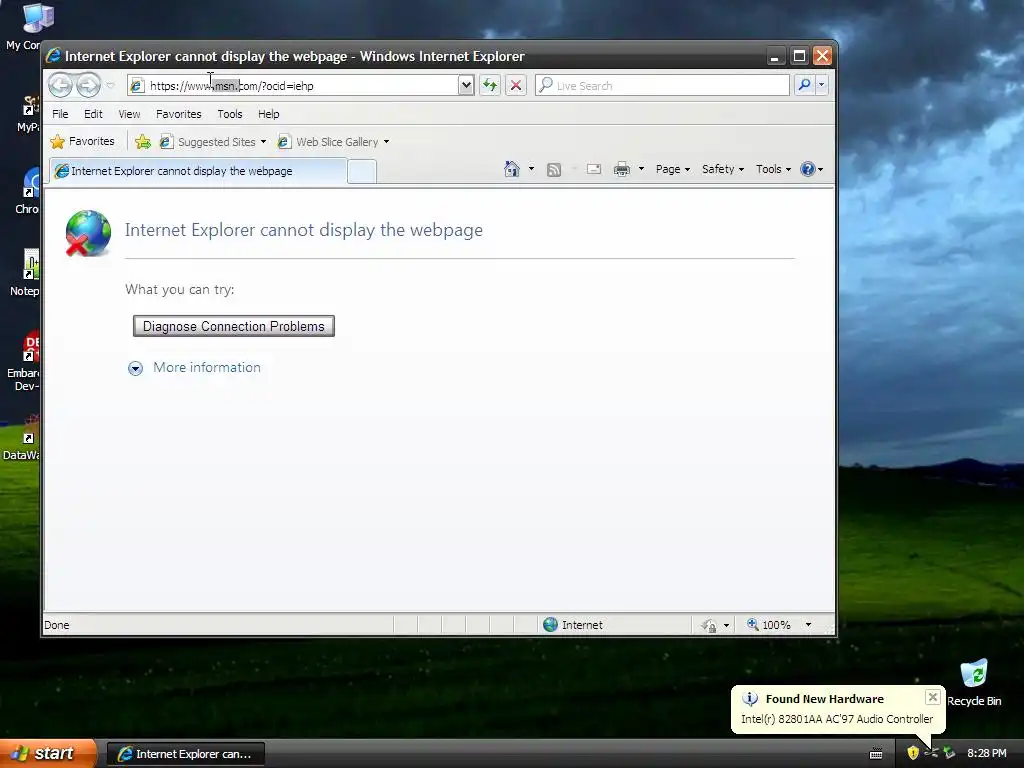Click the More information link text
Image resolution: width=1024 pixels, height=768 pixels.
tap(207, 367)
